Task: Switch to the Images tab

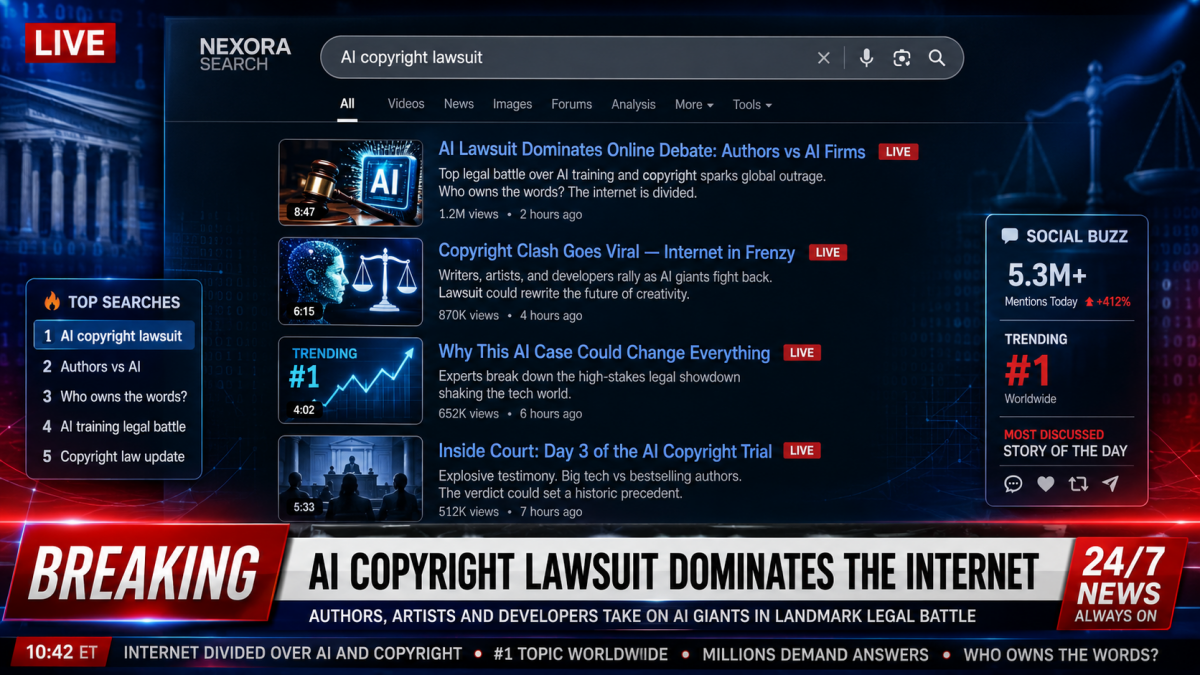Action: pos(512,104)
